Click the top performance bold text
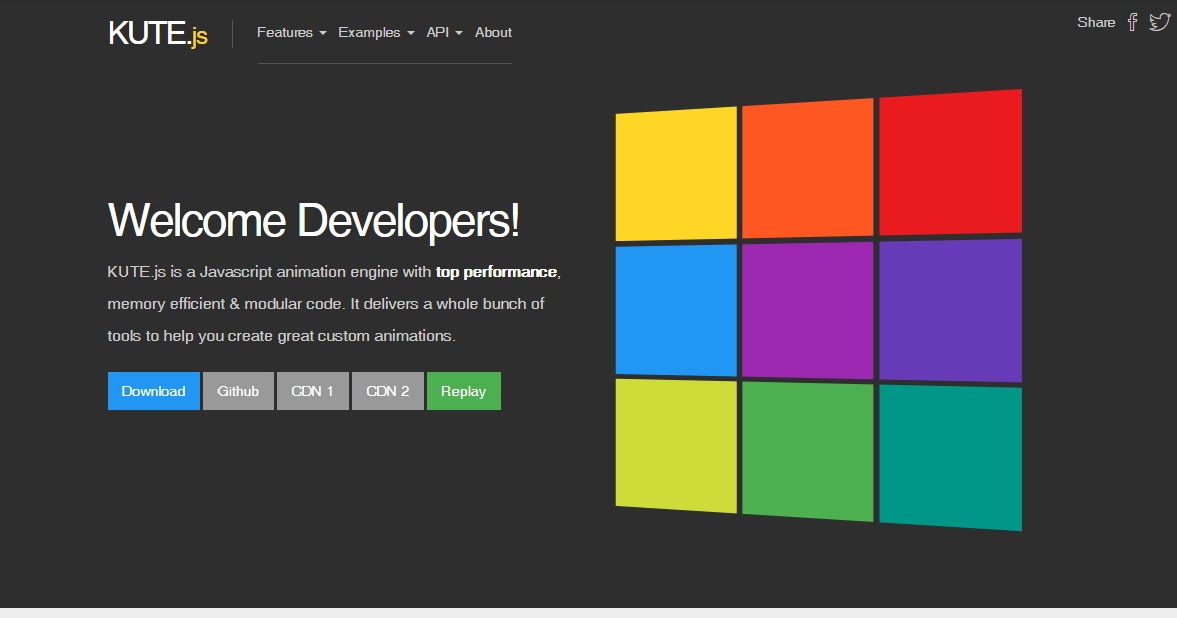Image resolution: width=1177 pixels, height=618 pixels. tap(495, 271)
